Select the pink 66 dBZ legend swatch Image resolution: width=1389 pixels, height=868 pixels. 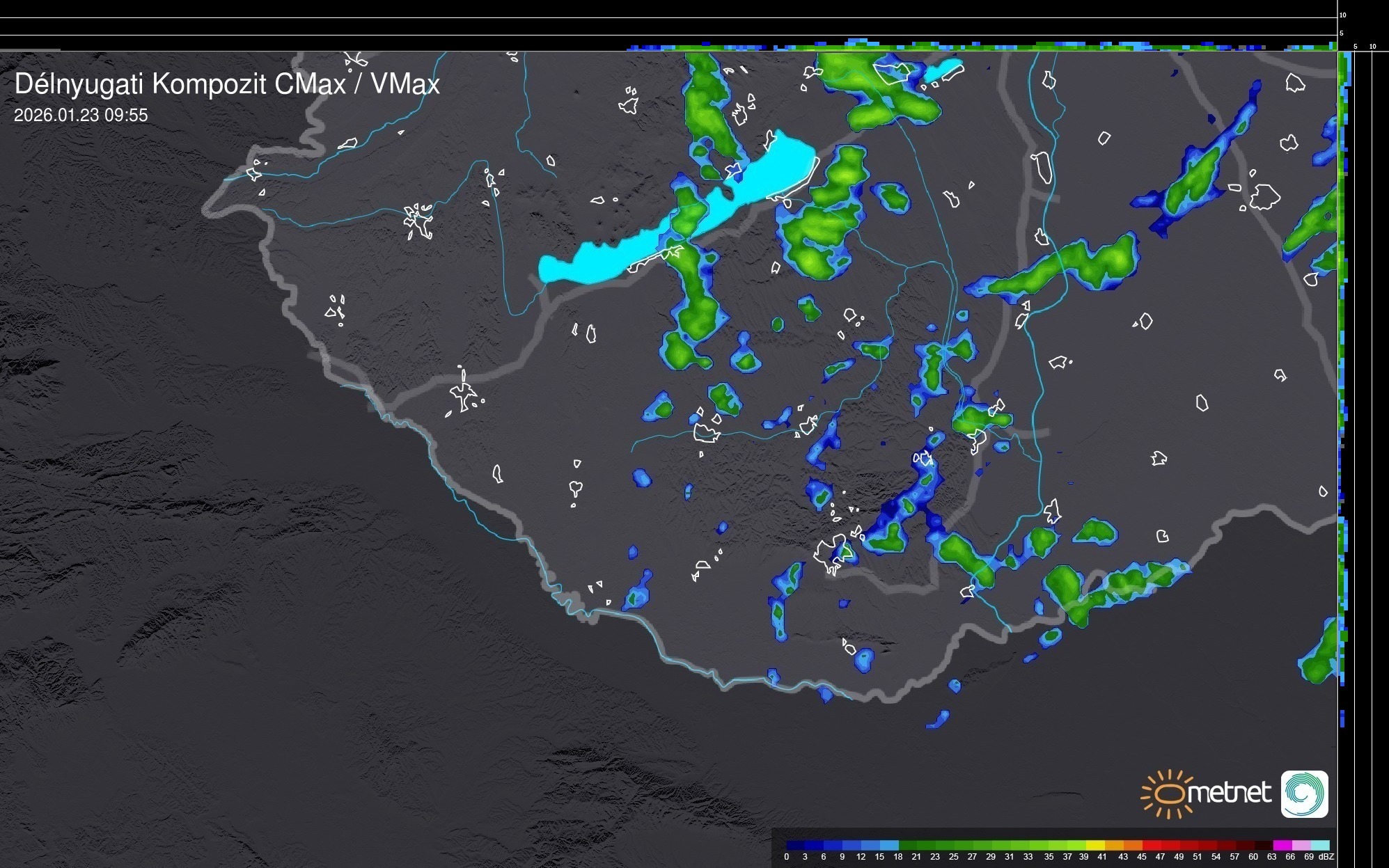click(x=1301, y=845)
